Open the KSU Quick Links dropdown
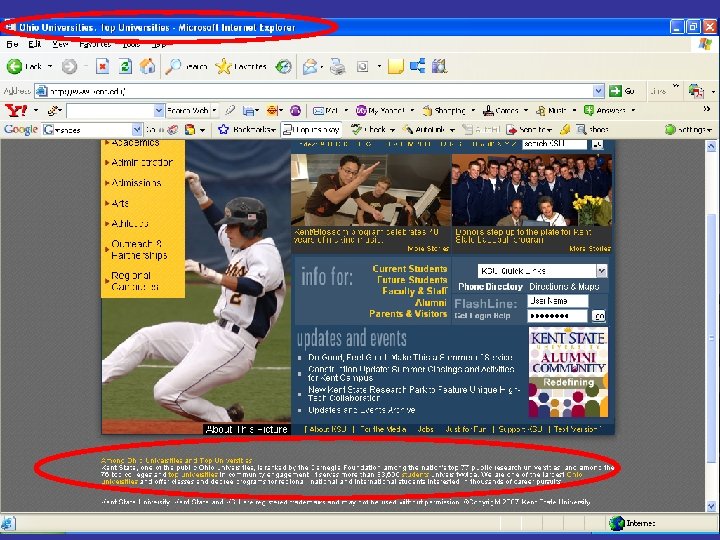 pos(602,271)
